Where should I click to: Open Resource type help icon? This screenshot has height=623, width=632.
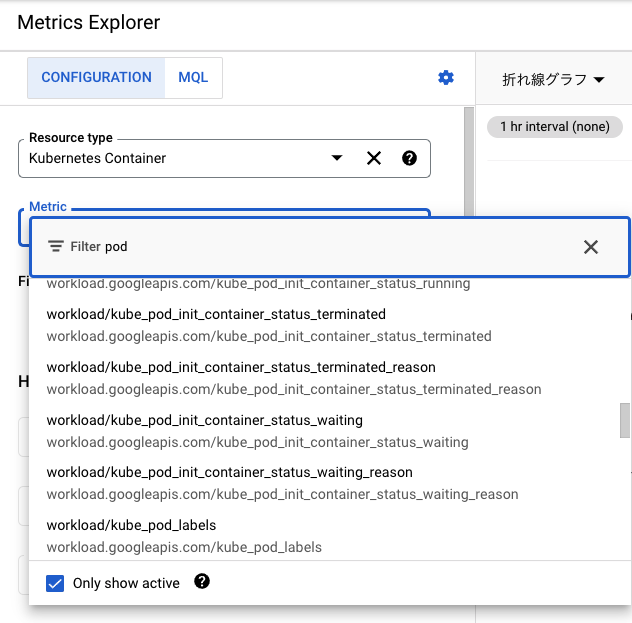click(409, 158)
